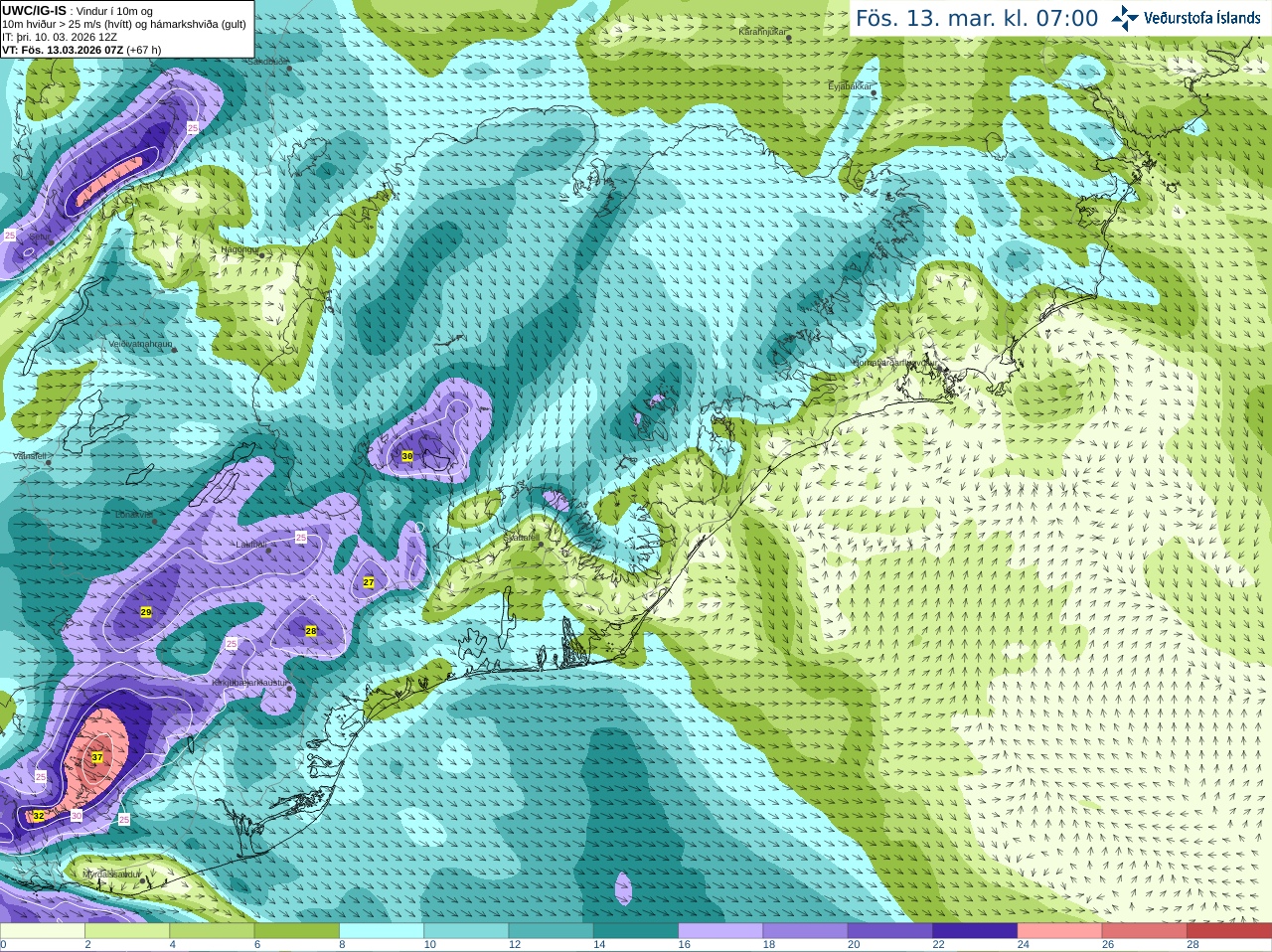
Task: Click the yellow 29 gust marker
Action: tap(146, 612)
